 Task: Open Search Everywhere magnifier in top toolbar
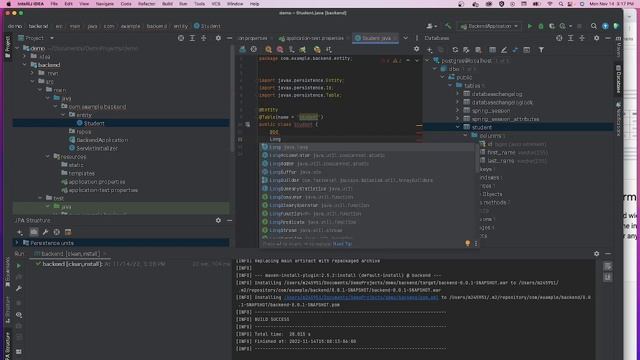pyautogui.click(x=593, y=26)
